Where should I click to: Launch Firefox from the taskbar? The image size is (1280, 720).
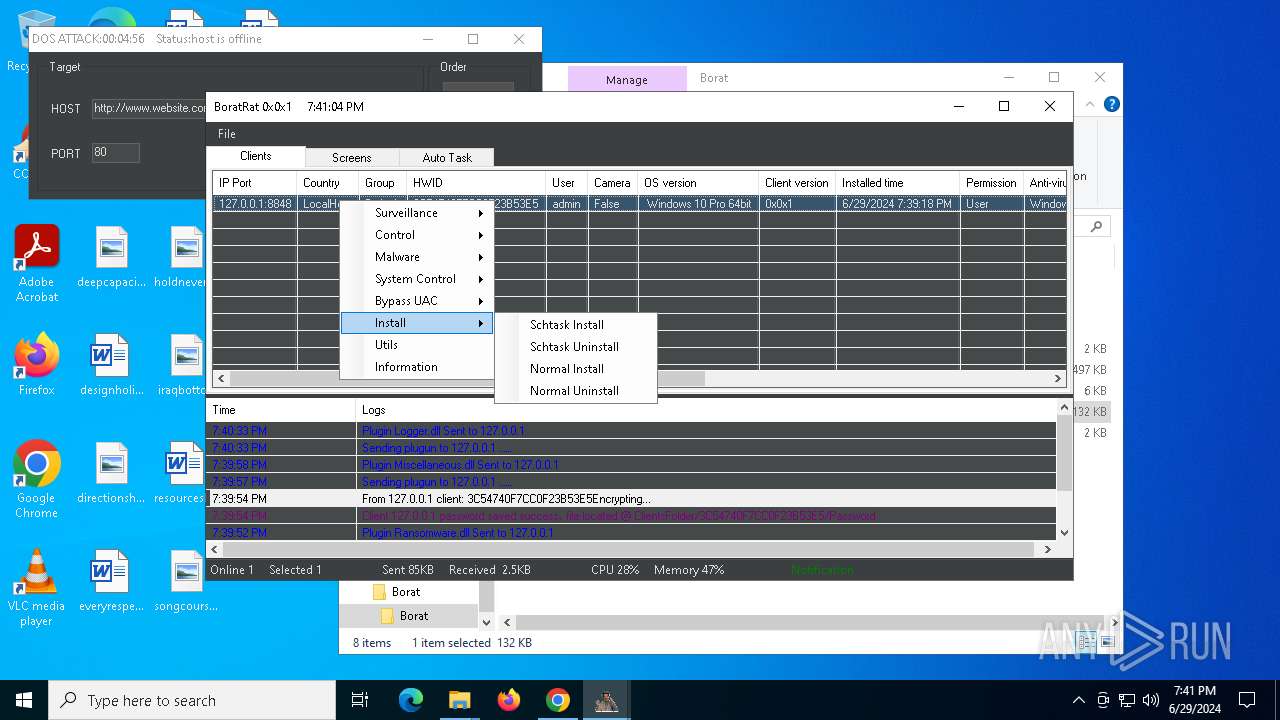[509, 700]
